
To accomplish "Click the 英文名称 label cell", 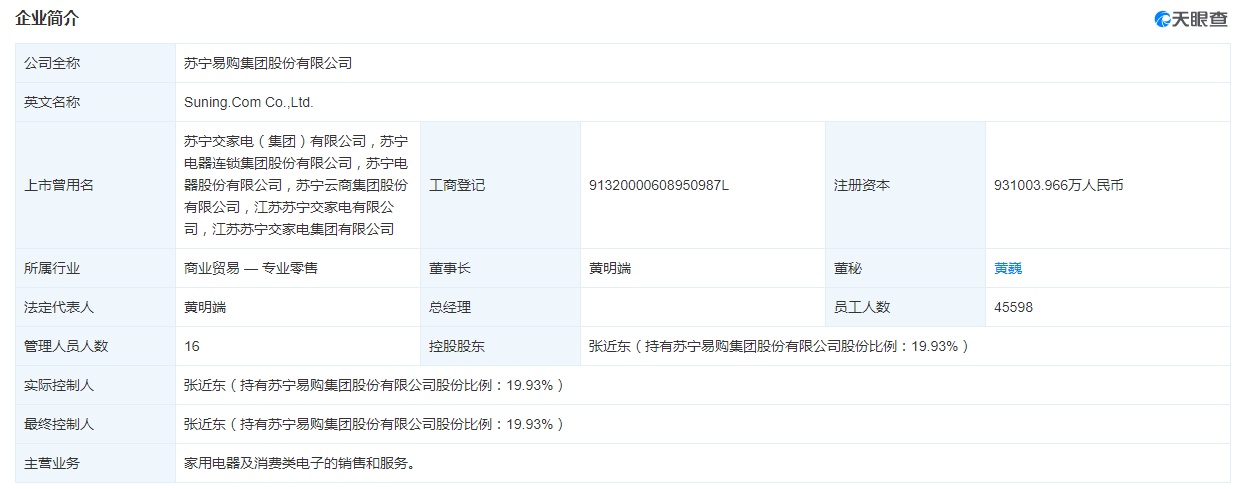I will 95,102.
